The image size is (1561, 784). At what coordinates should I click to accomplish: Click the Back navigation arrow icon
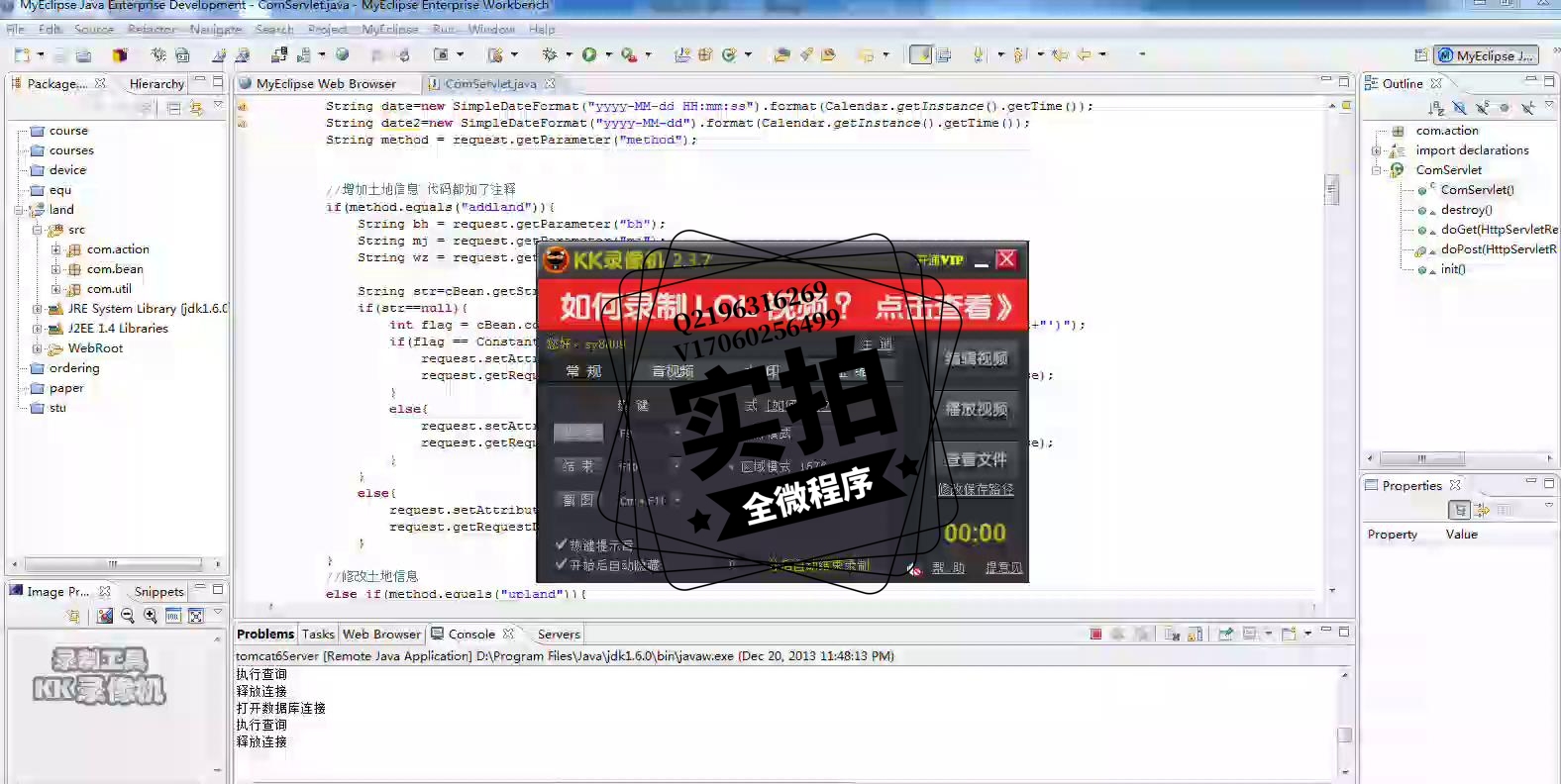tap(1085, 55)
